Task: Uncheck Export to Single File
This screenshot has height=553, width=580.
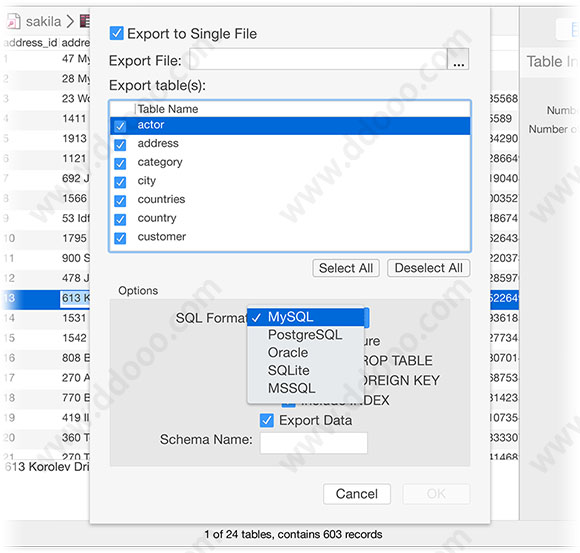Action: pos(117,33)
